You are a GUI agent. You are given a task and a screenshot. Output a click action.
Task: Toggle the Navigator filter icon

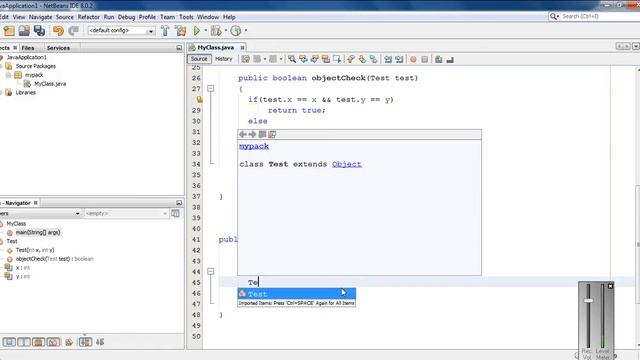click(x=176, y=213)
